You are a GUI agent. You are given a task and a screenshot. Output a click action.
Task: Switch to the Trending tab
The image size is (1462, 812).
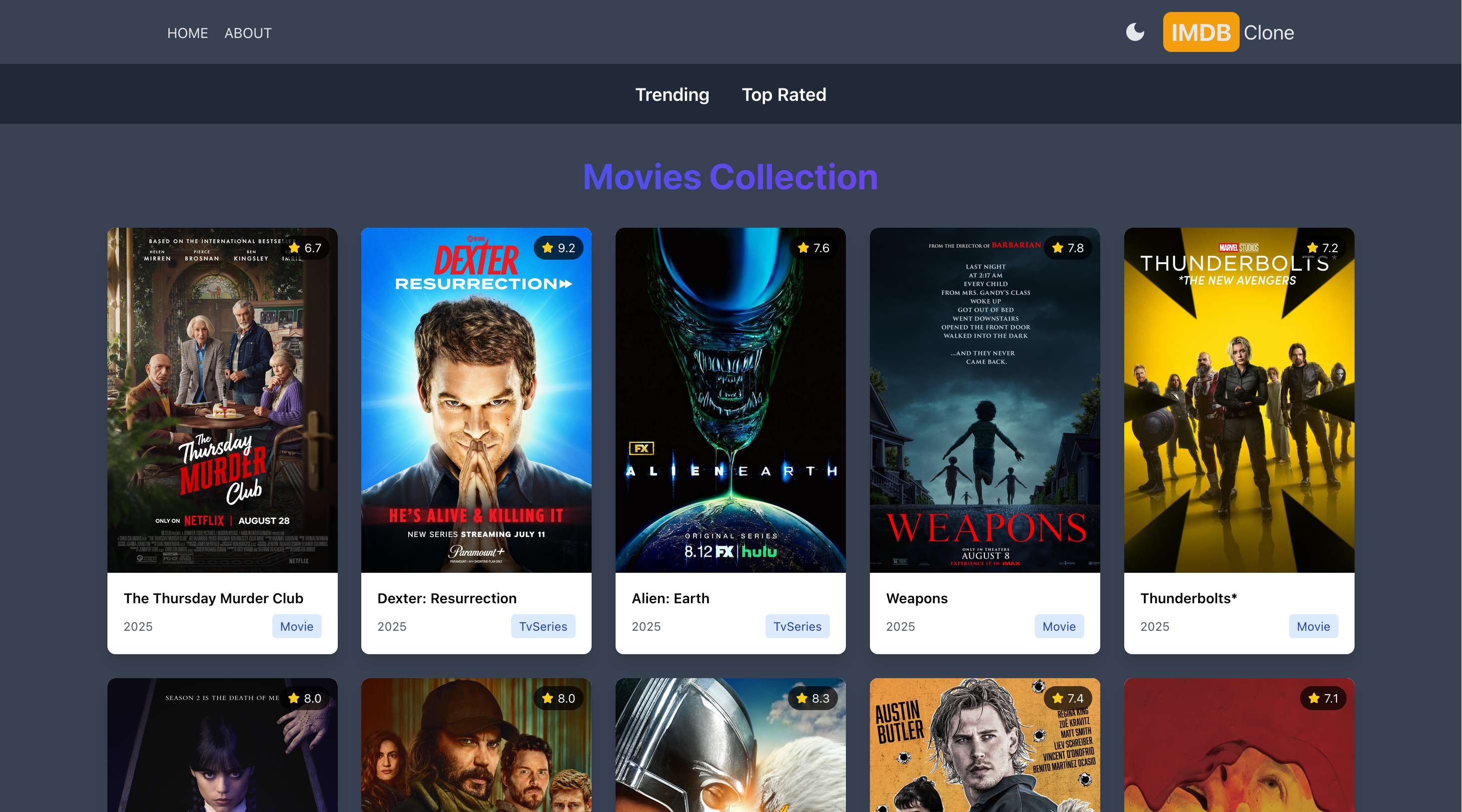672,94
